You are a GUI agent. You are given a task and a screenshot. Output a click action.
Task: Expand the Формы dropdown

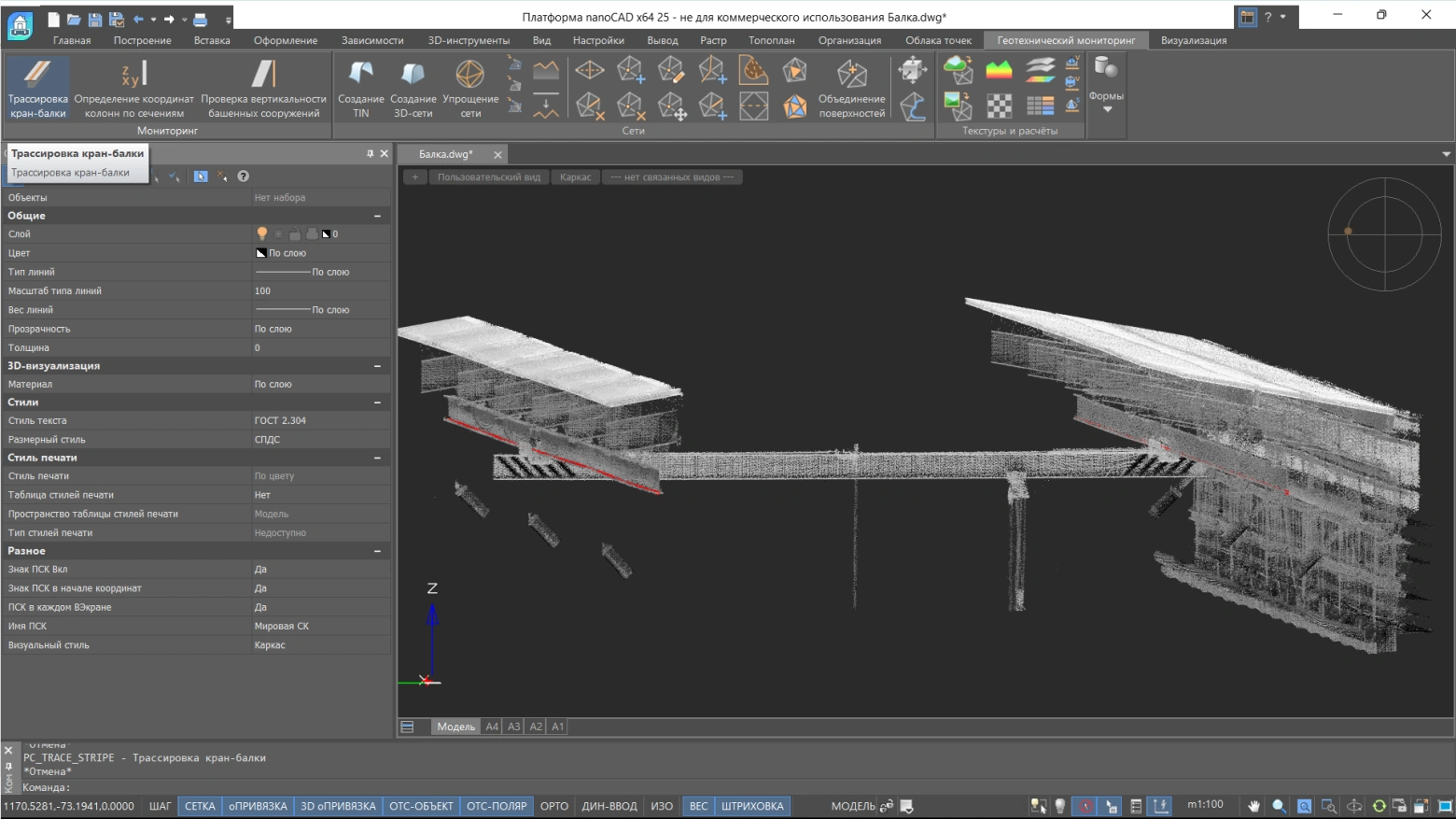click(1107, 109)
